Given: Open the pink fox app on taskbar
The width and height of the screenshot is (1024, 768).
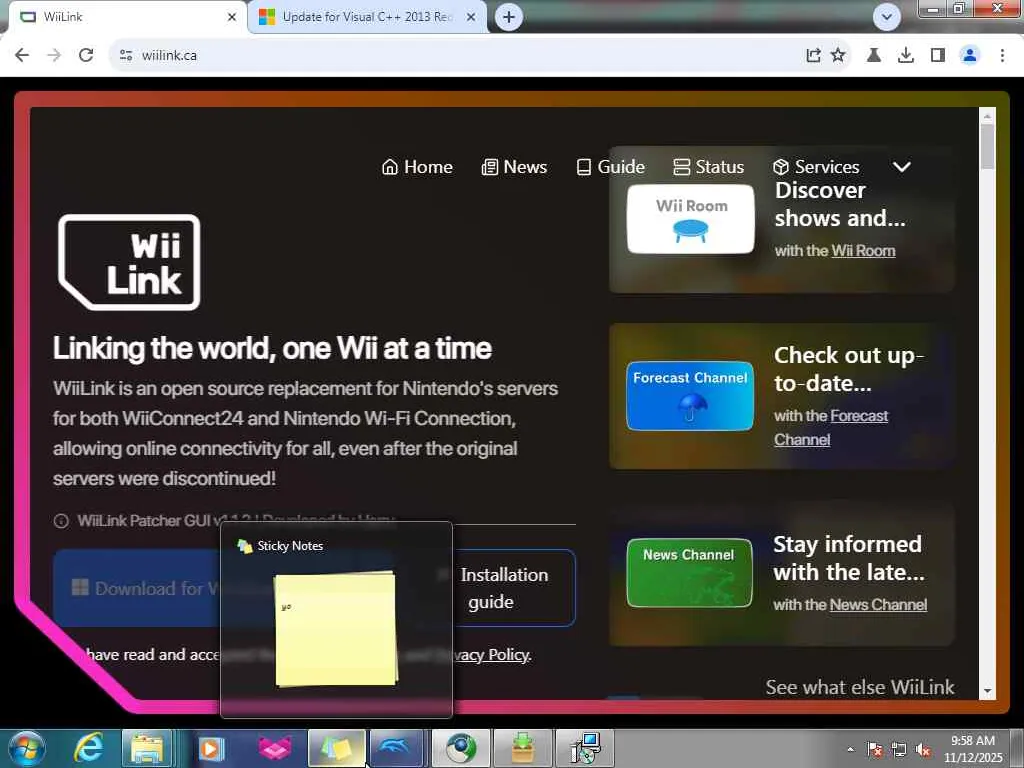Looking at the screenshot, I should click(x=274, y=748).
